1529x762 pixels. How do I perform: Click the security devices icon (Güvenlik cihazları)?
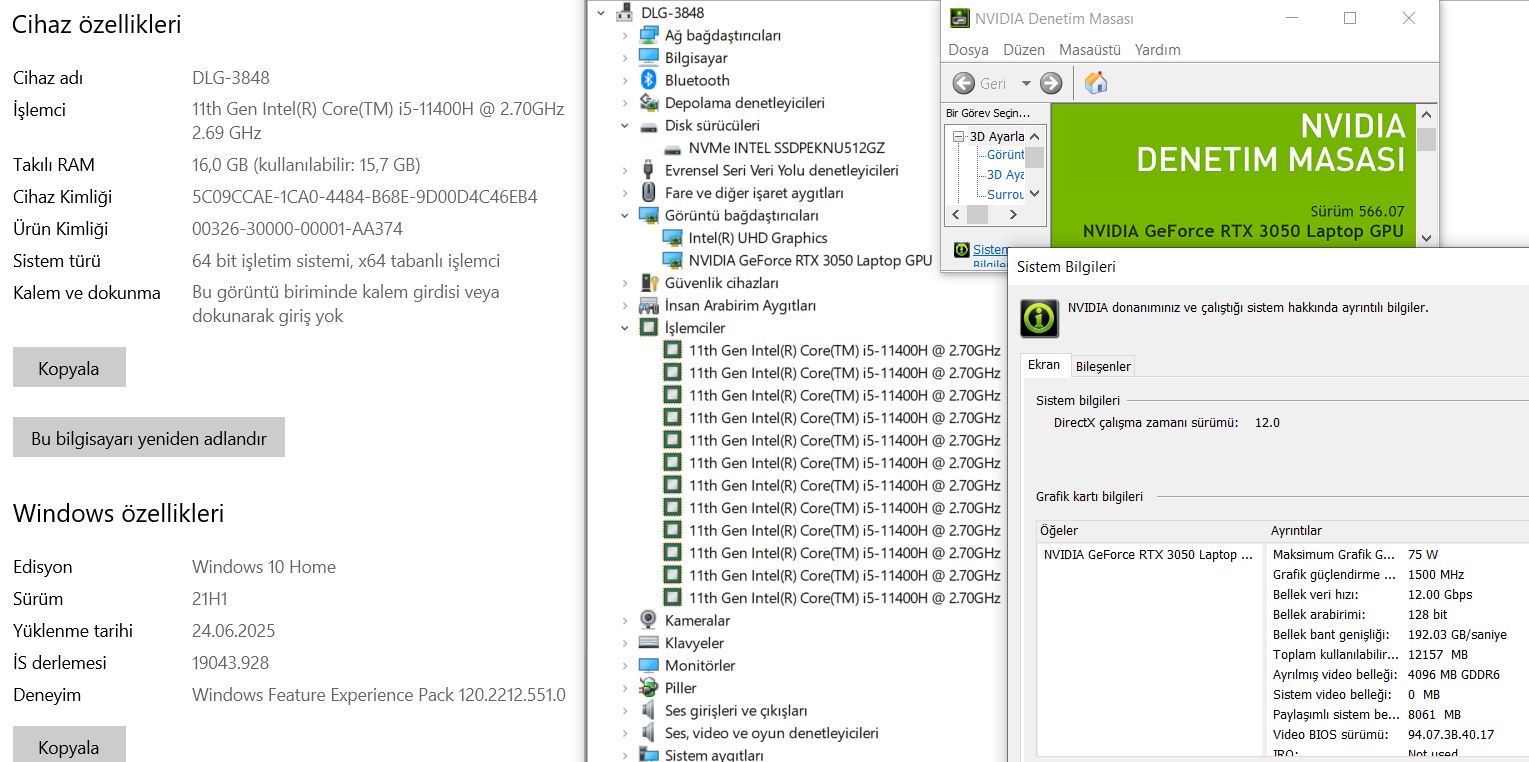(x=648, y=283)
